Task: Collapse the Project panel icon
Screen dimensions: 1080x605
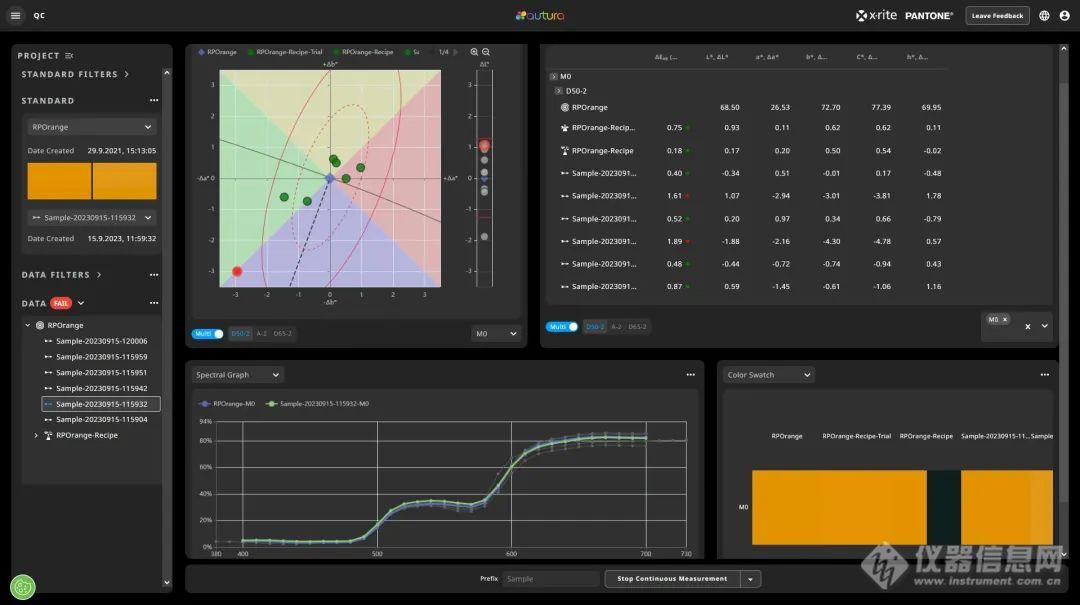Action: tap(69, 56)
